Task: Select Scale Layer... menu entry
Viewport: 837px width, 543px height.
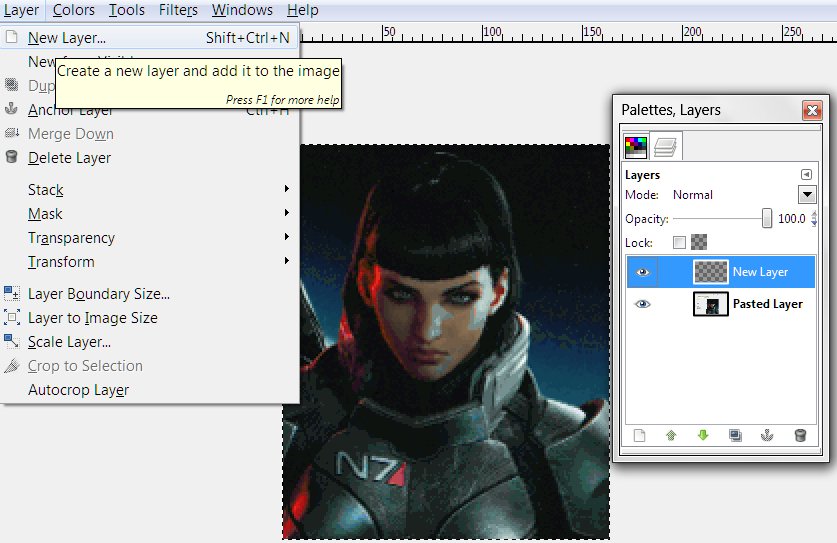Action: (69, 342)
